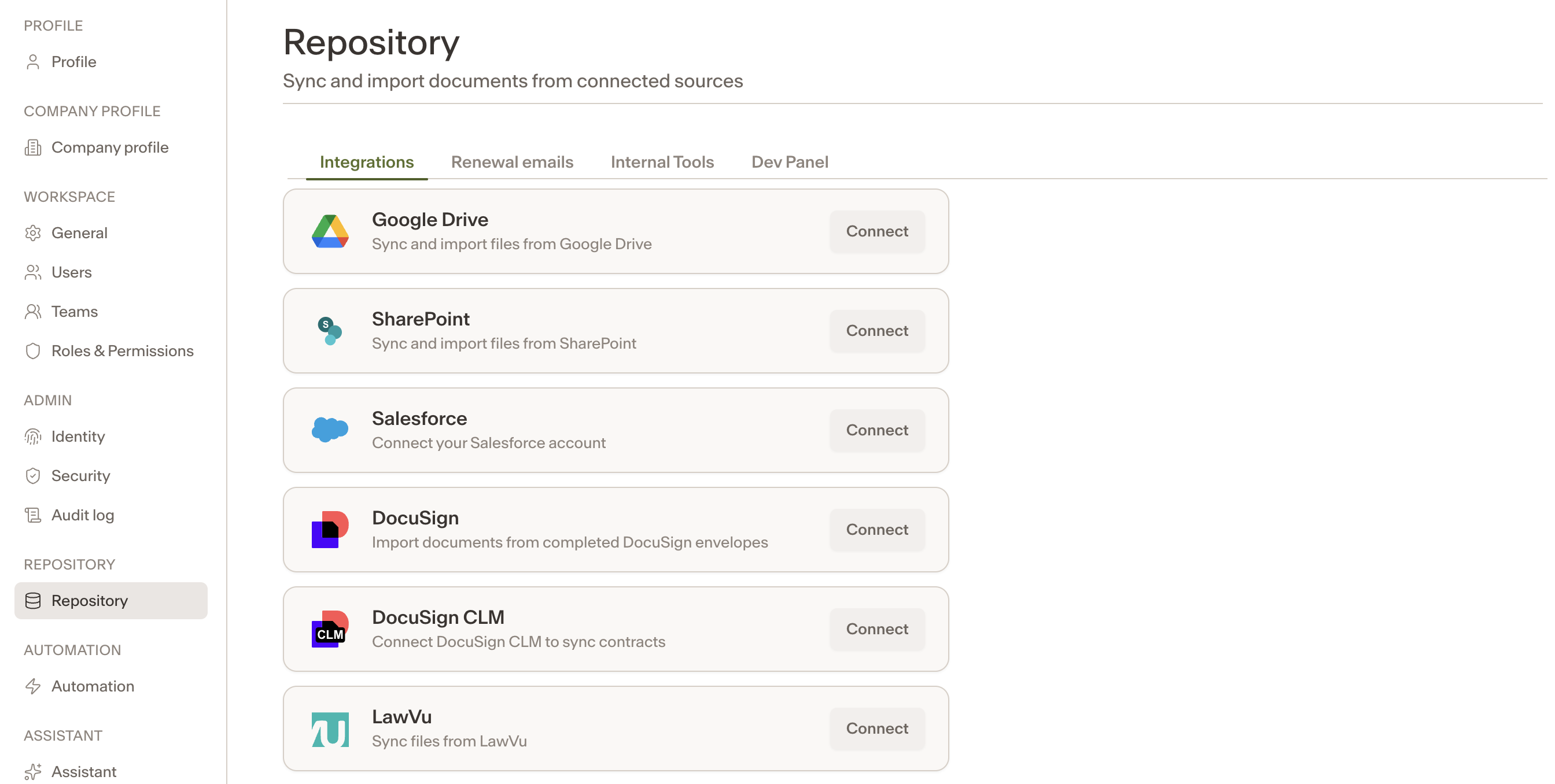Viewport: 1555px width, 784px height.
Task: Open Profile settings in sidebar
Action: [111, 62]
